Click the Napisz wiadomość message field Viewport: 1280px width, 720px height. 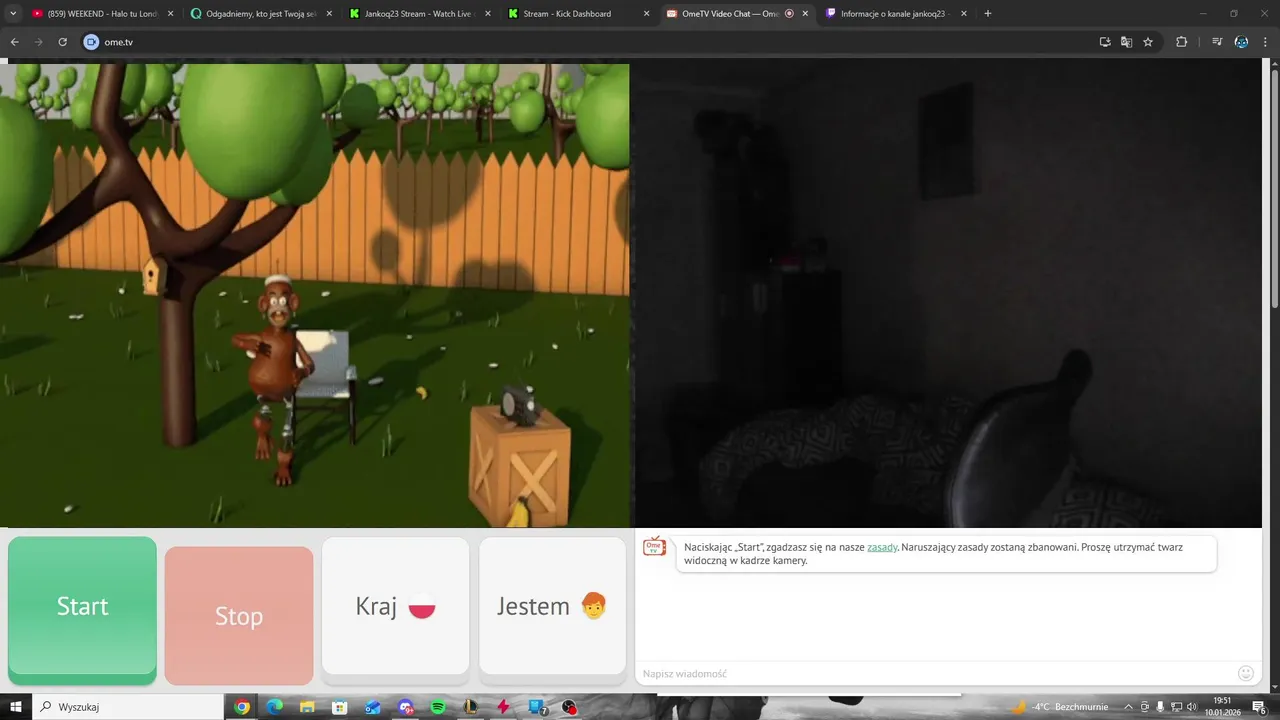point(935,674)
